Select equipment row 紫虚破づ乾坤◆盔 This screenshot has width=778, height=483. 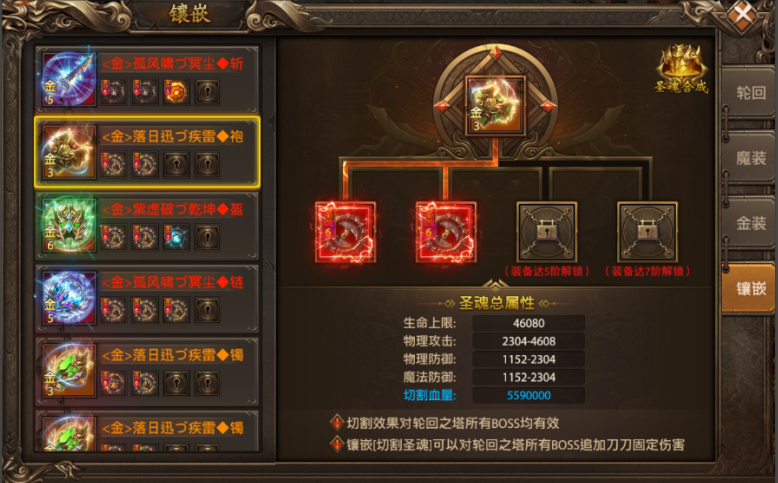point(147,226)
